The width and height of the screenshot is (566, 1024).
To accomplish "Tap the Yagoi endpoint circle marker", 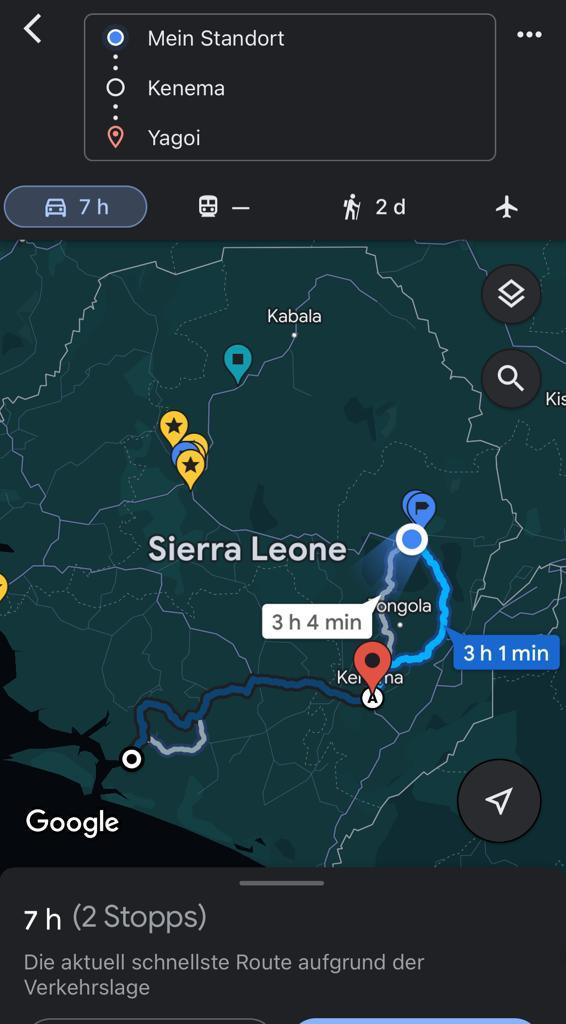I will (x=133, y=759).
